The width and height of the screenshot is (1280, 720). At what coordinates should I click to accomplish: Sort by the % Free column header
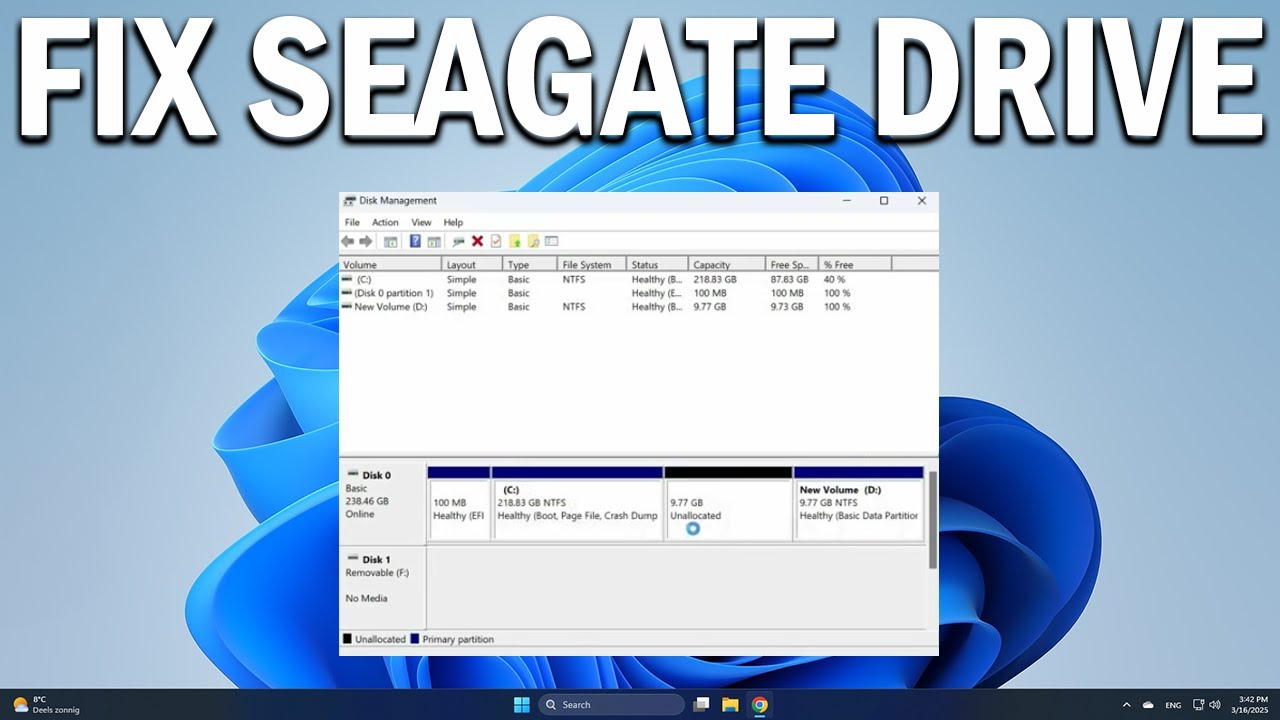pyautogui.click(x=855, y=264)
